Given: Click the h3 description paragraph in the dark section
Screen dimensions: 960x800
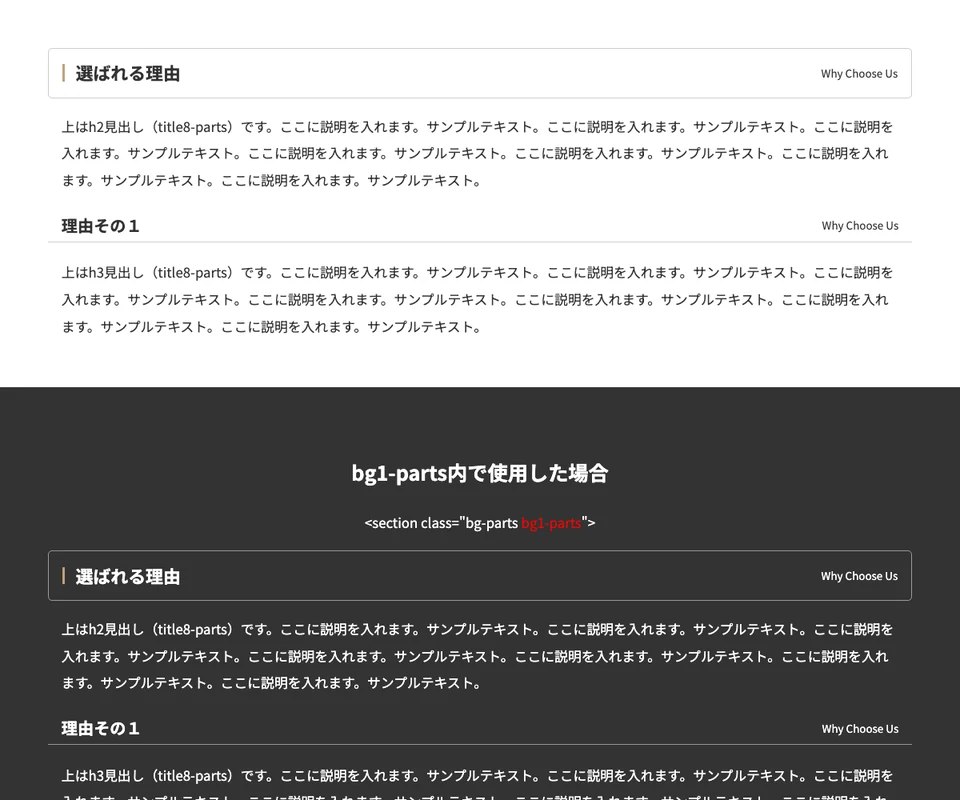Looking at the screenshot, I should 478,777.
